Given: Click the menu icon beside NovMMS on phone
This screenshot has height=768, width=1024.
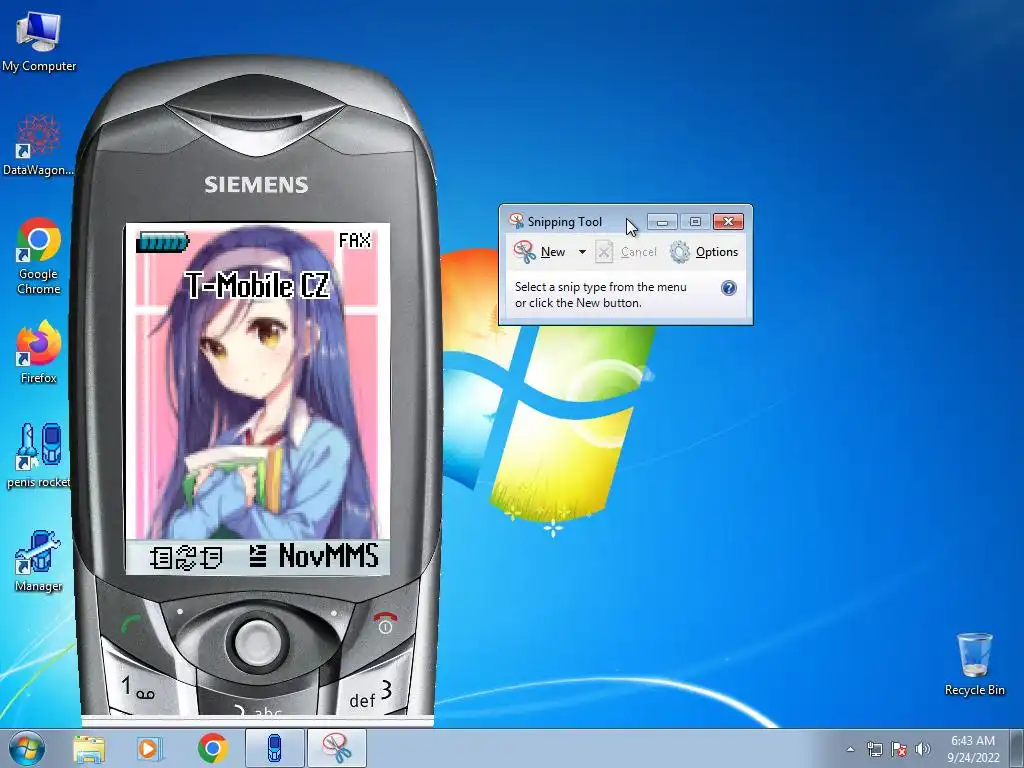Looking at the screenshot, I should pos(258,556).
